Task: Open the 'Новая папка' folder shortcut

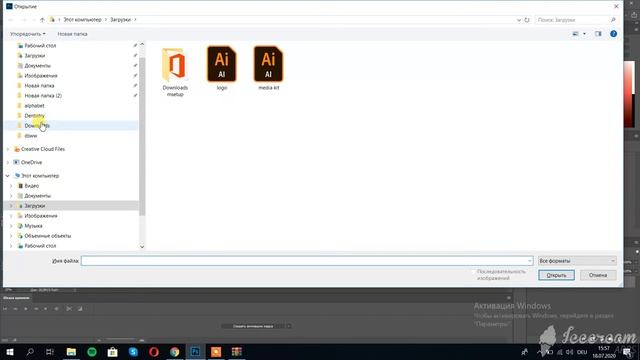Action: tap(39, 86)
